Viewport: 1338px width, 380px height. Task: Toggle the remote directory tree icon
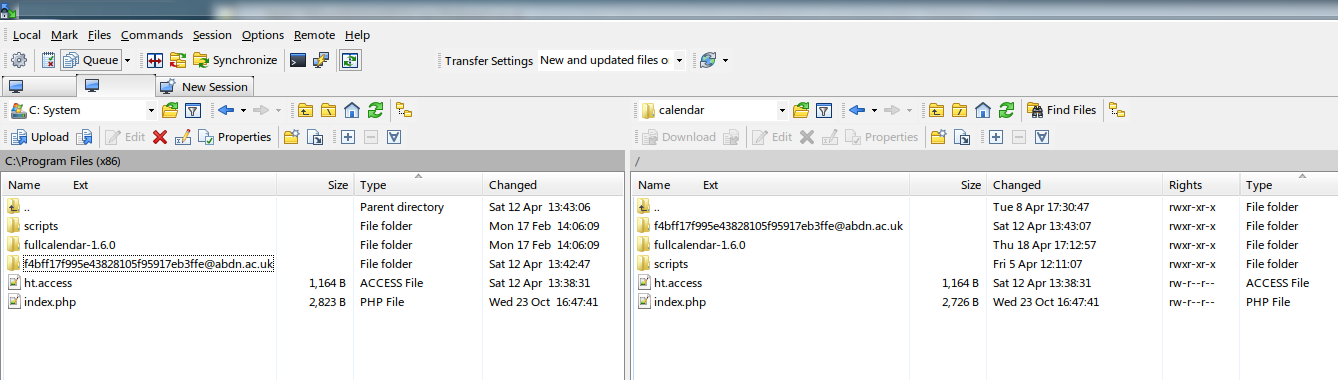pos(1117,110)
